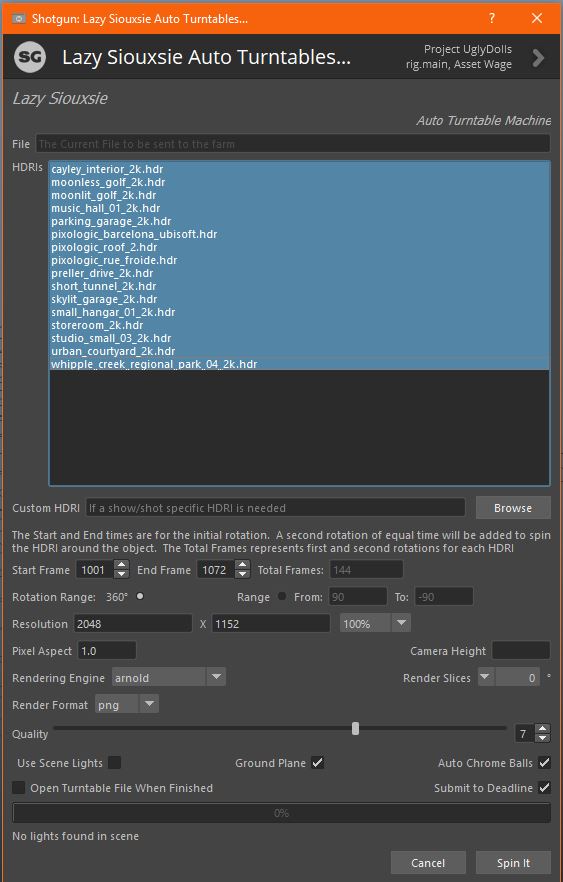
Task: Click the Custom HDRI input field
Action: tap(276, 507)
